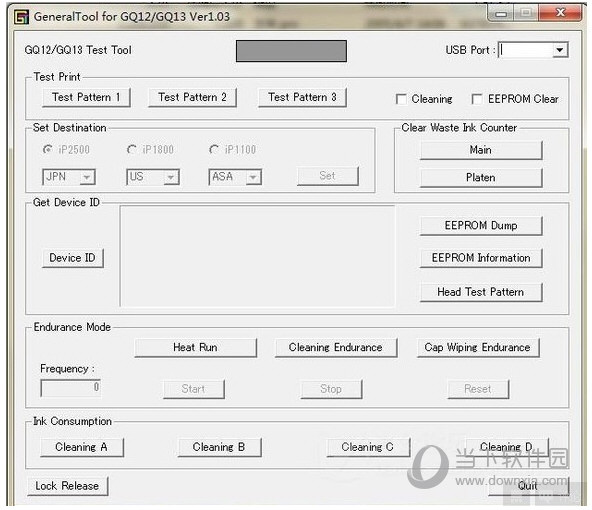Quit the GeneralTool application
The height and width of the screenshot is (510, 592).
click(x=529, y=486)
